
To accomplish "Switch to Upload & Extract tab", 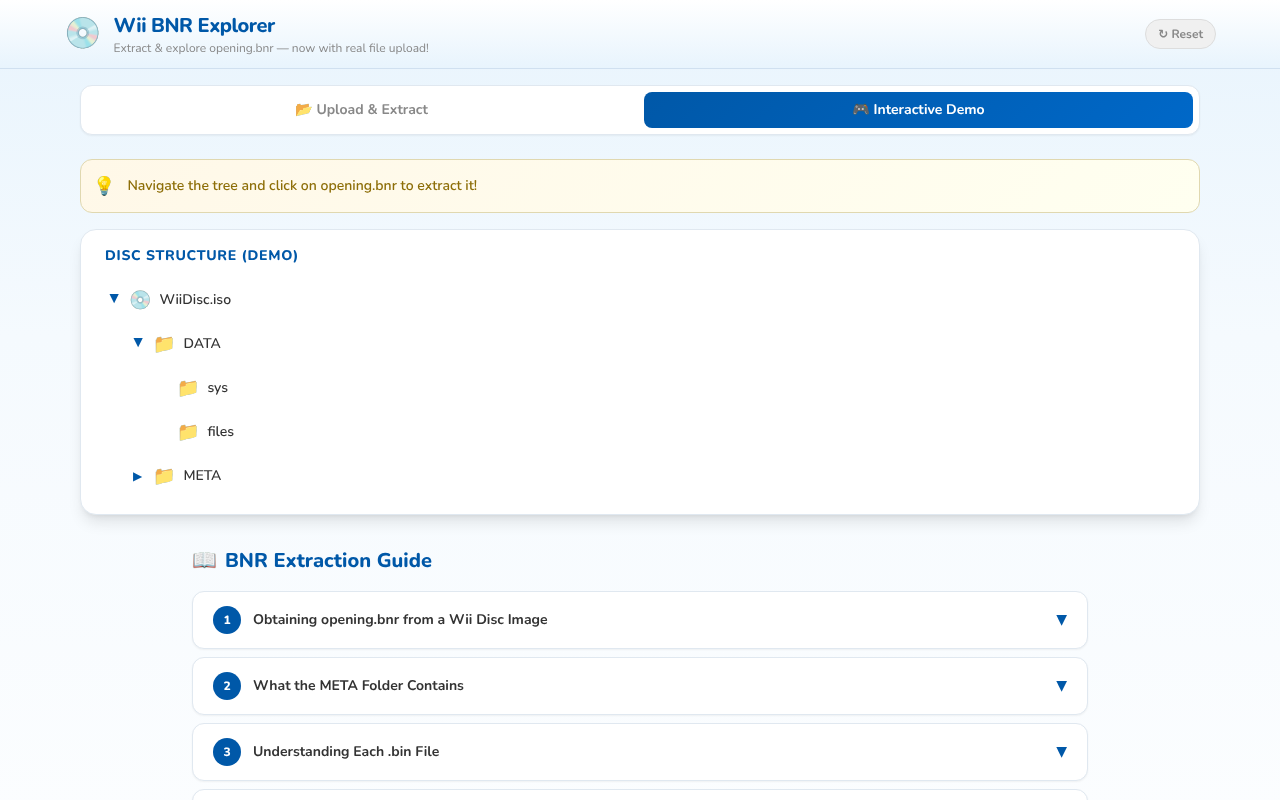I will tap(361, 110).
